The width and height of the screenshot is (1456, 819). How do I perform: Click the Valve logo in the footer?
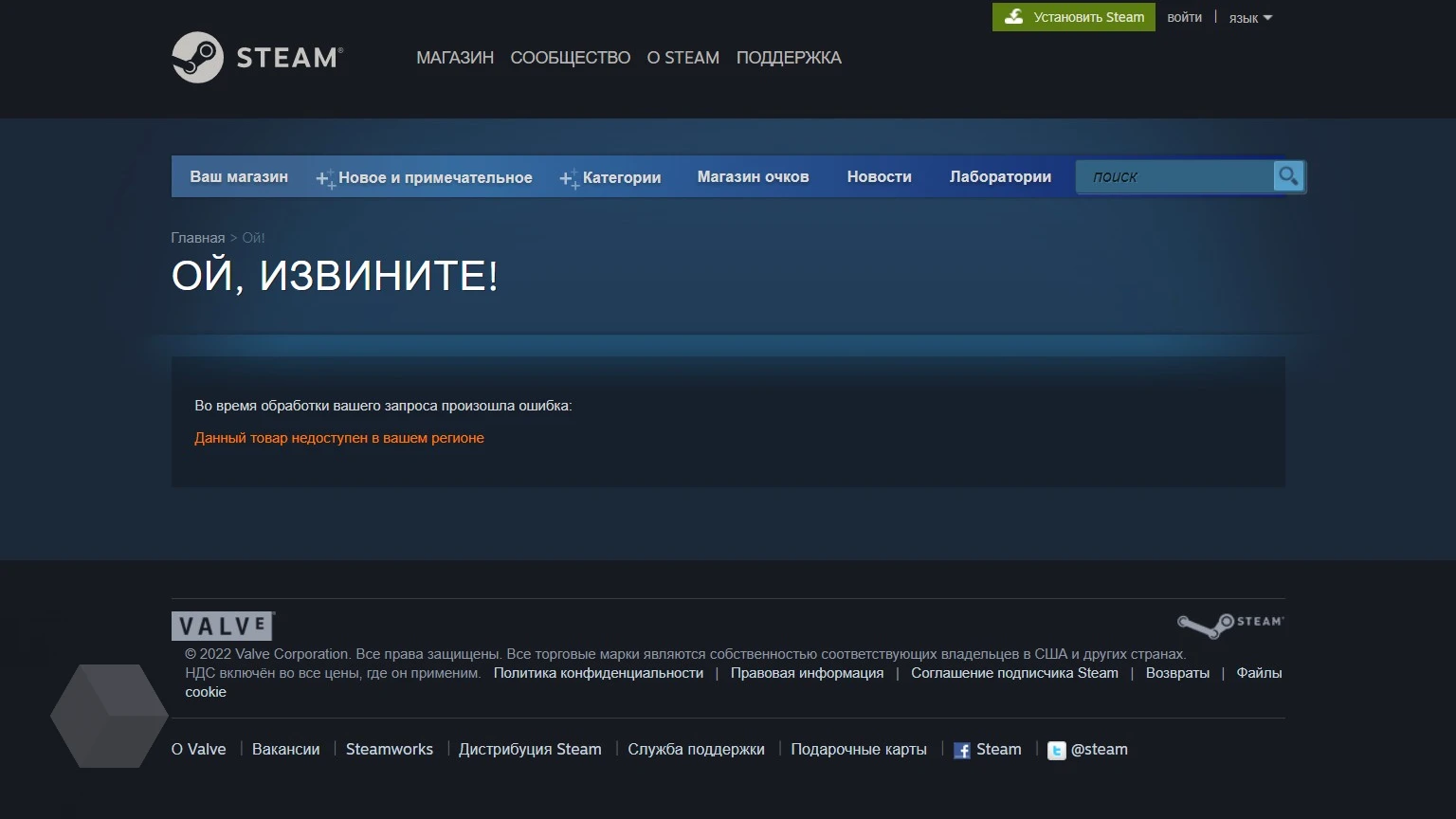[223, 627]
